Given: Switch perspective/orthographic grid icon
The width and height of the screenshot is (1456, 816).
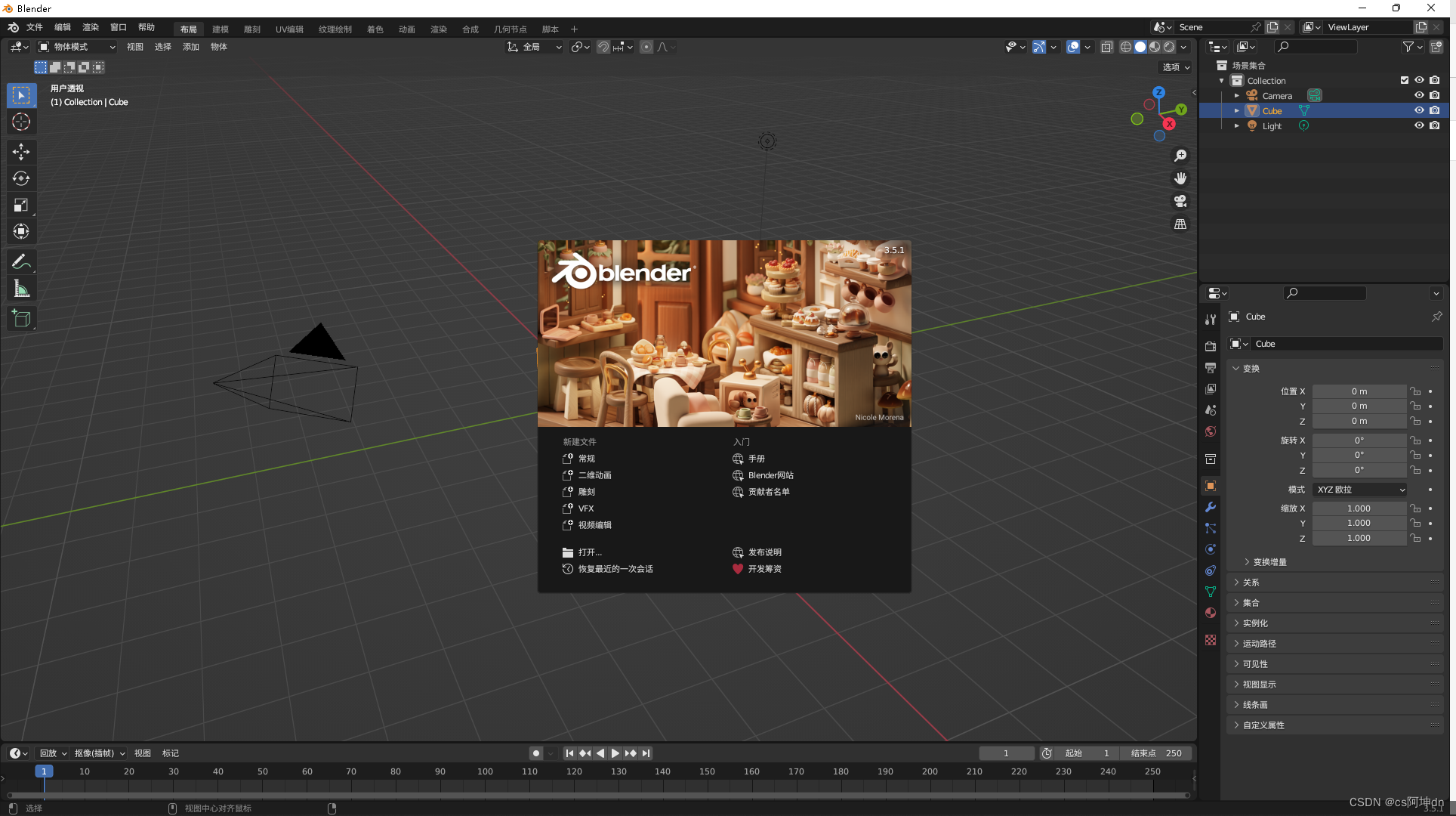Looking at the screenshot, I should tap(1180, 224).
